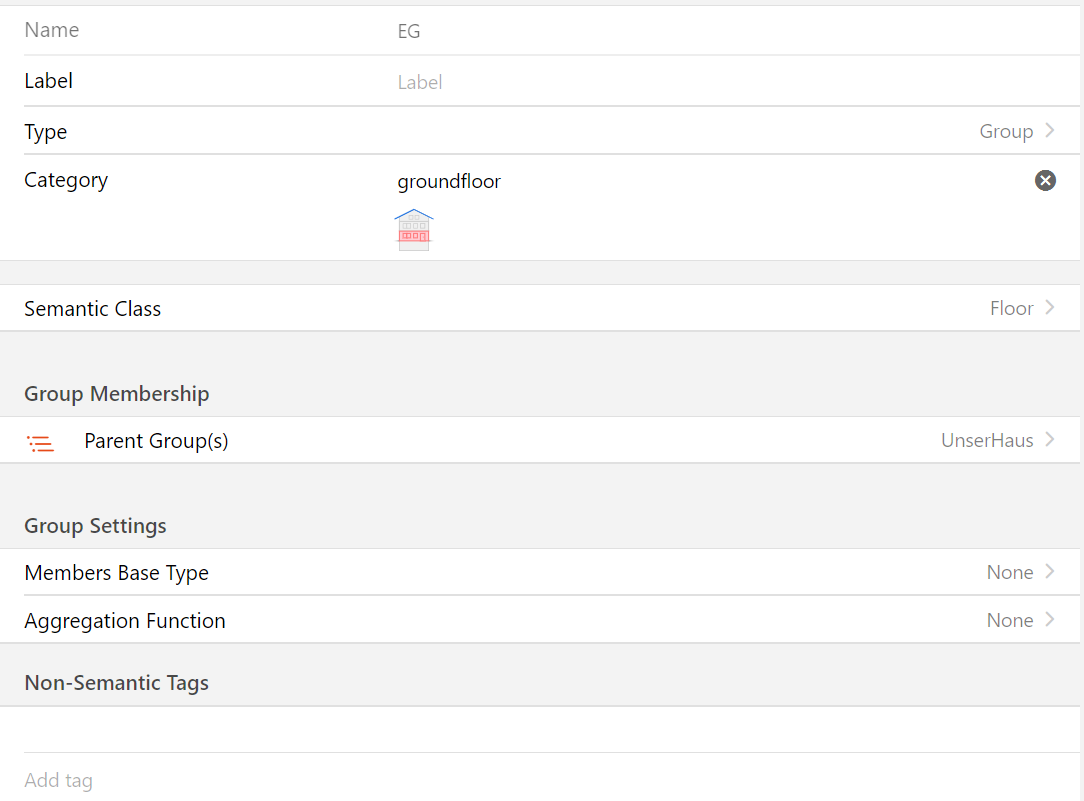The height and width of the screenshot is (801, 1084).
Task: Click the chevron arrow in Type row
Action: [1050, 131]
